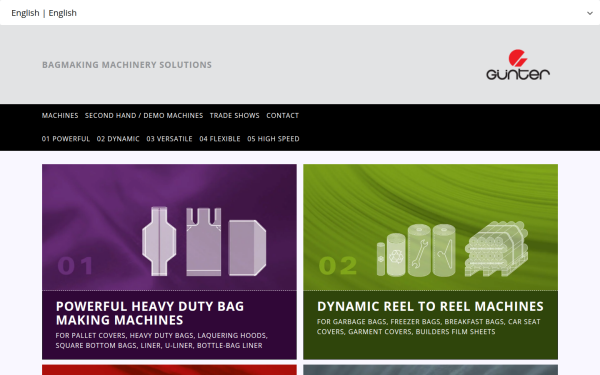
Task: Click the stacked rolls pallet icon
Action: 496,249
